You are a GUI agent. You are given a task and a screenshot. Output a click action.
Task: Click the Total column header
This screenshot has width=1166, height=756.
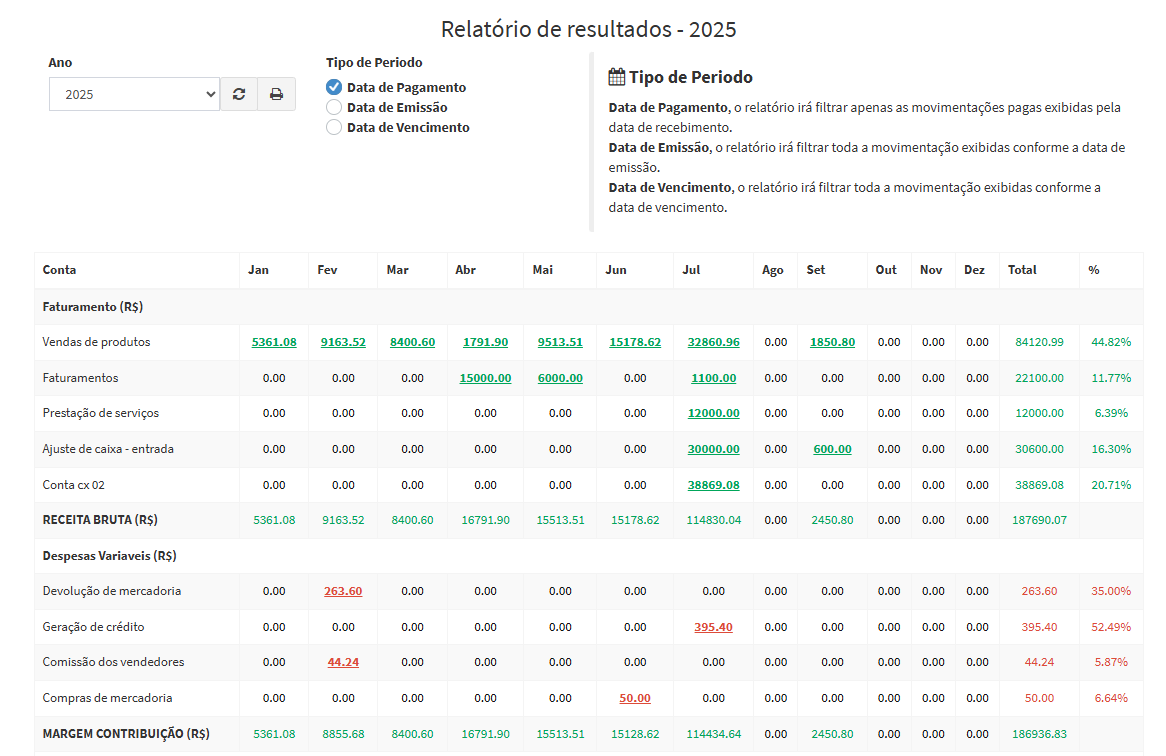(x=1022, y=270)
